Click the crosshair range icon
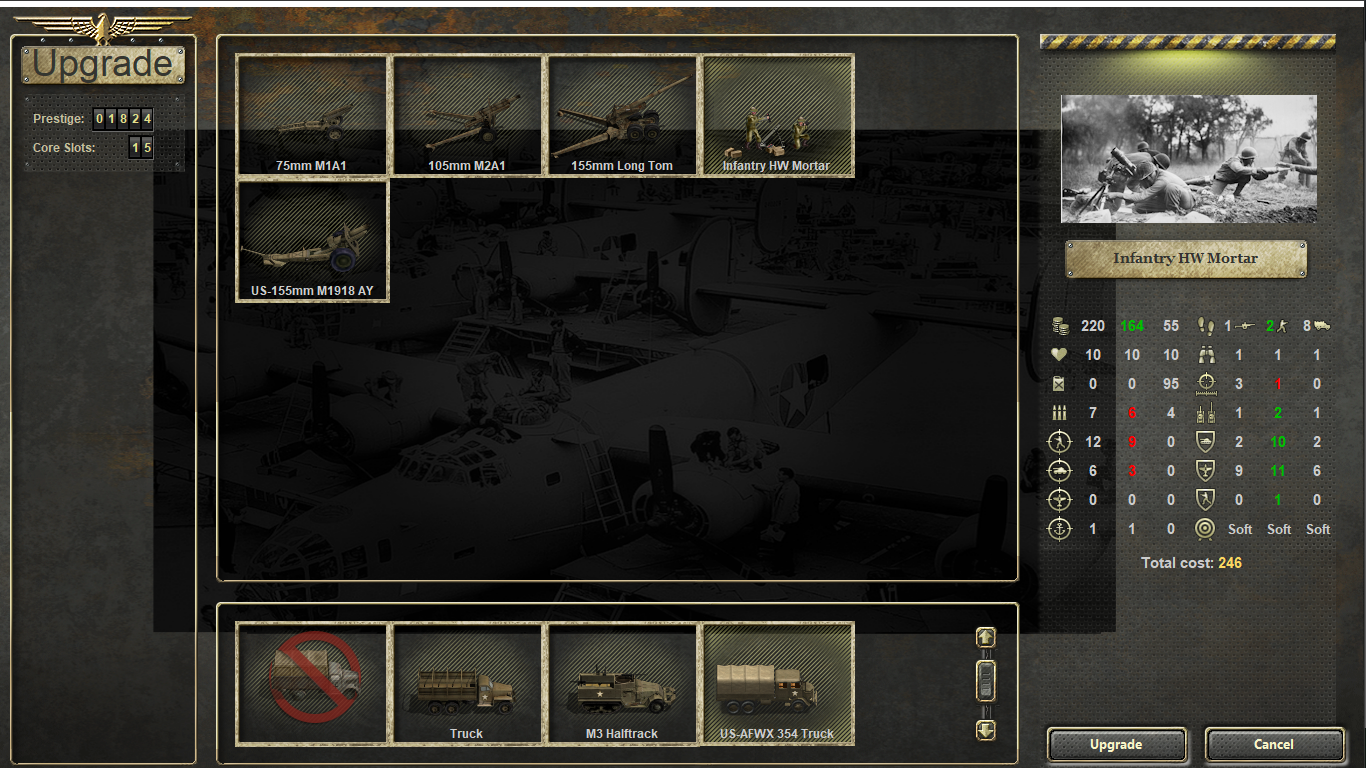Image resolution: width=1366 pixels, height=768 pixels. 1206,384
